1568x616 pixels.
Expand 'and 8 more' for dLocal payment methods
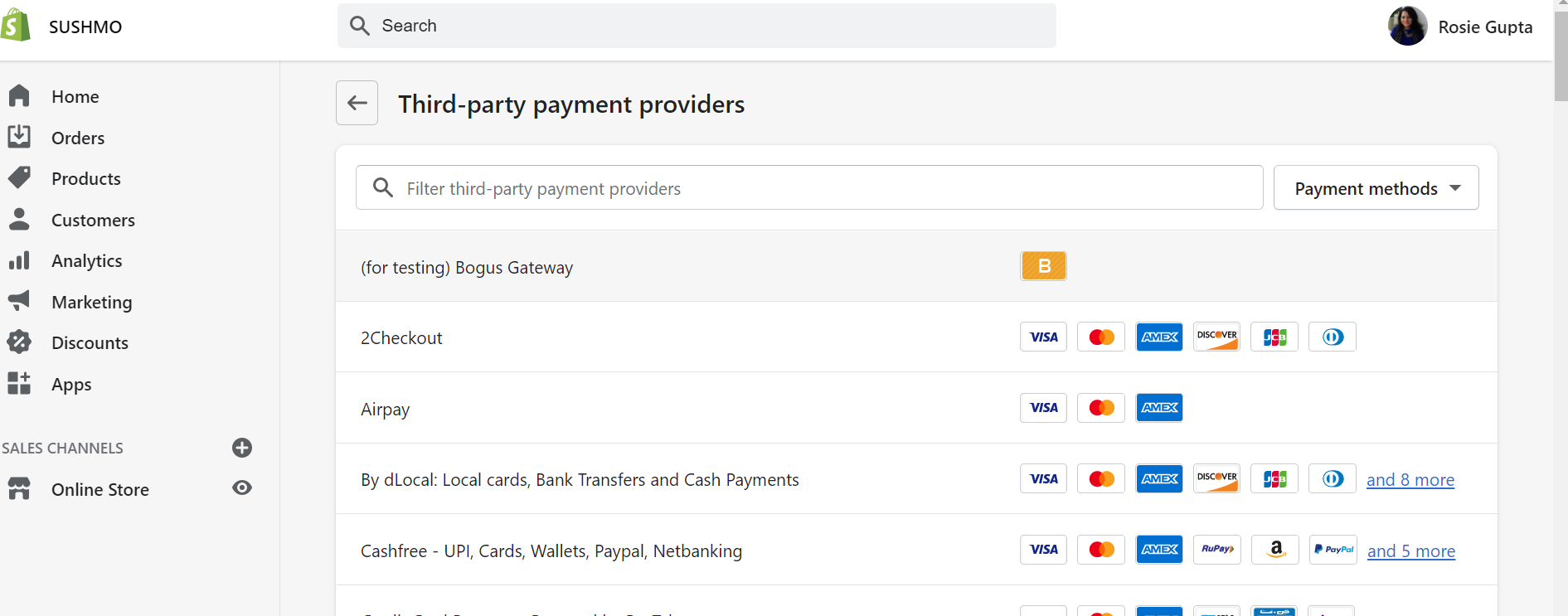(1410, 479)
